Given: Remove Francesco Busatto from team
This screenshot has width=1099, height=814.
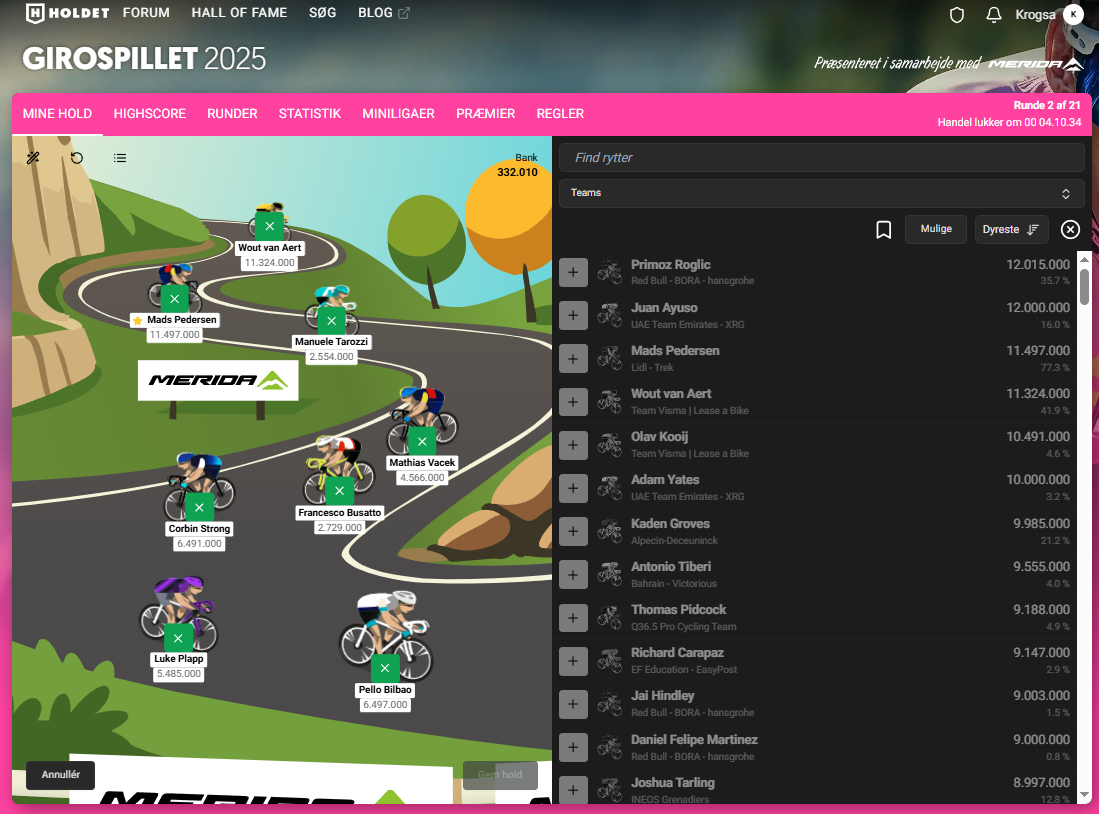Looking at the screenshot, I should tap(339, 491).
